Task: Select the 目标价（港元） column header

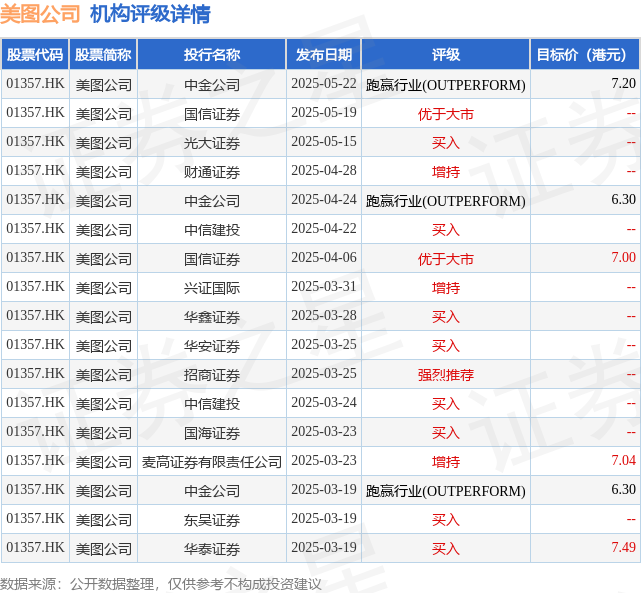Action: [x=585, y=54]
